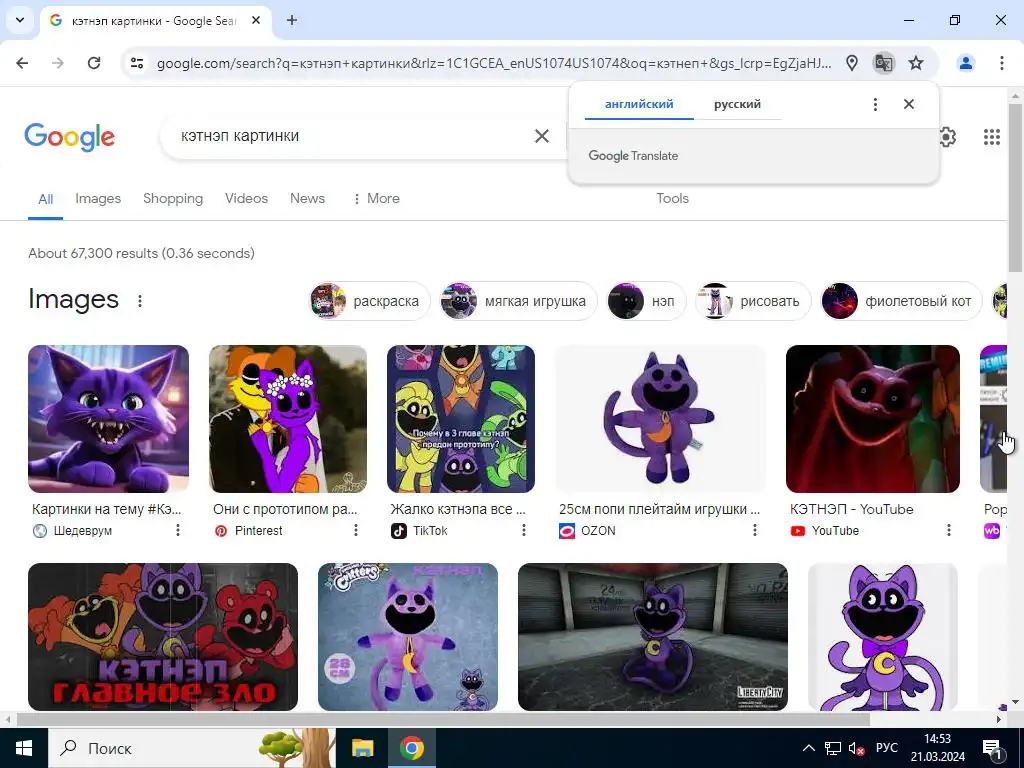
Task: Open Chrome's three-dot menu
Action: click(x=1001, y=63)
